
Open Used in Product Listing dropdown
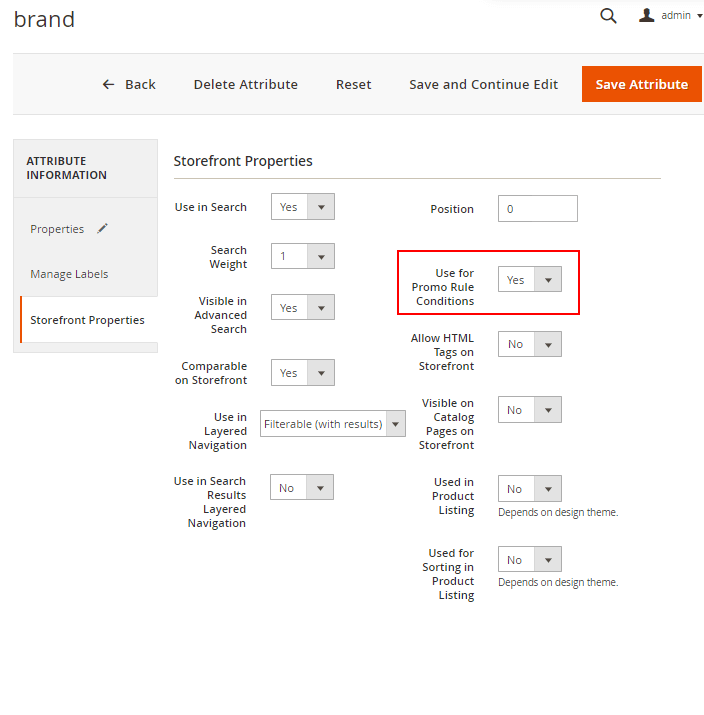pyautogui.click(x=529, y=489)
